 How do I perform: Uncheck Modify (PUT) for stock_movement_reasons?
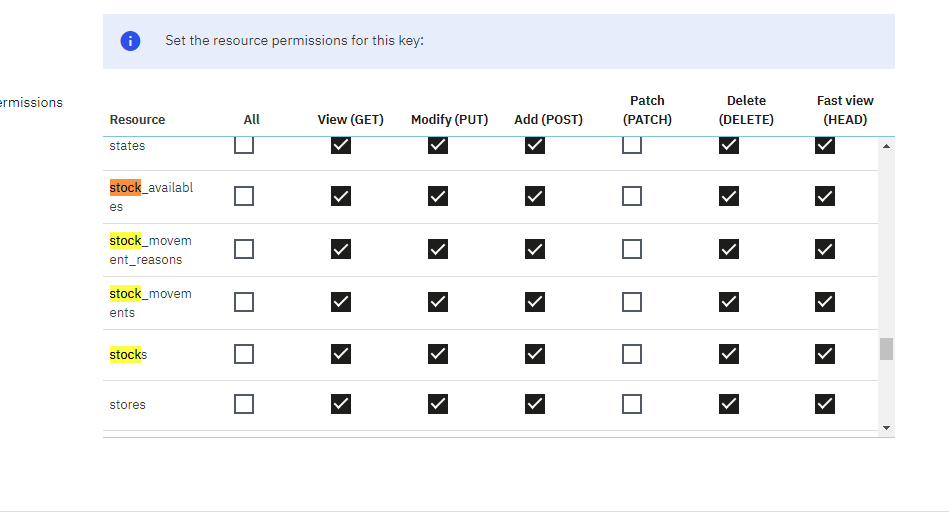(438, 249)
